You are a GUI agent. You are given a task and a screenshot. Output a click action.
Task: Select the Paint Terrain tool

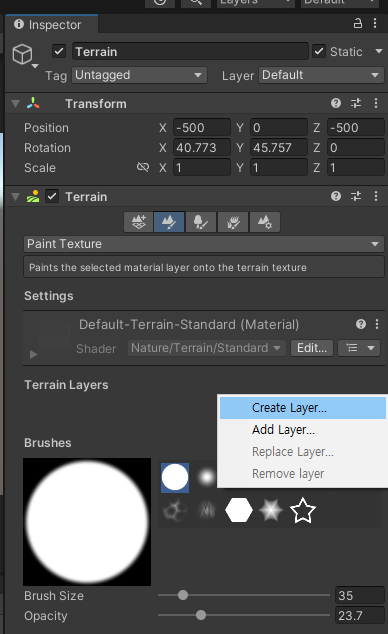(x=169, y=222)
